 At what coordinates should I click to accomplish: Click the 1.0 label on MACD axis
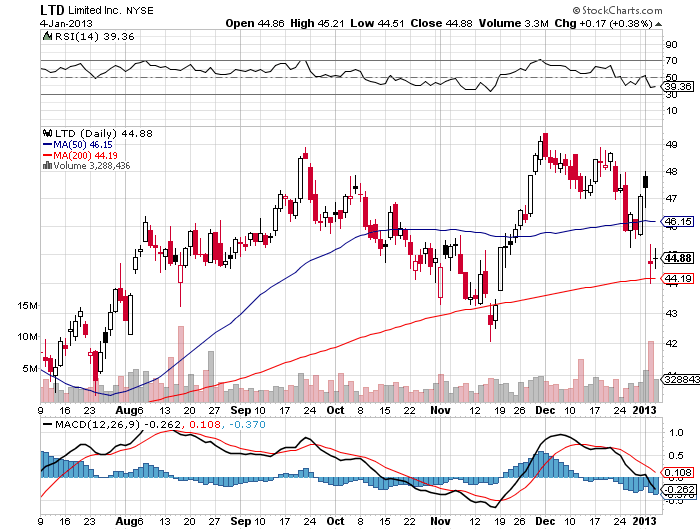pos(675,432)
